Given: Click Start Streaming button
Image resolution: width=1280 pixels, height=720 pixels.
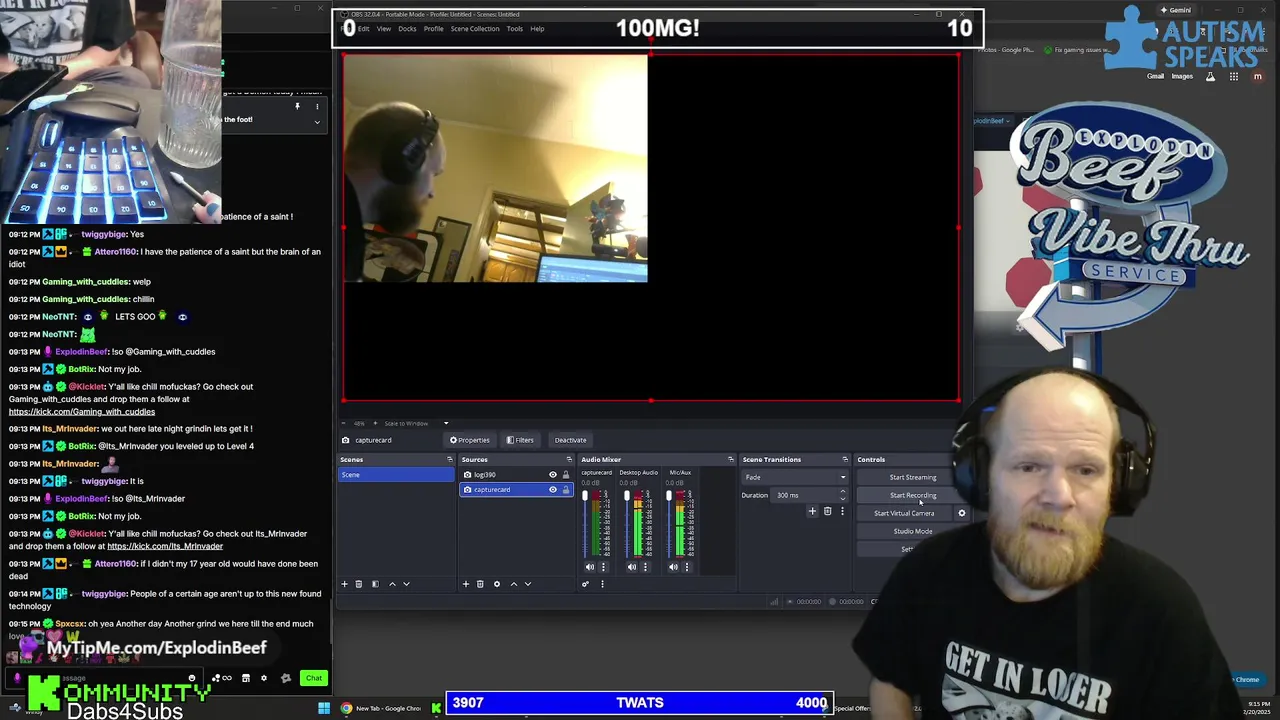Looking at the screenshot, I should (x=913, y=477).
